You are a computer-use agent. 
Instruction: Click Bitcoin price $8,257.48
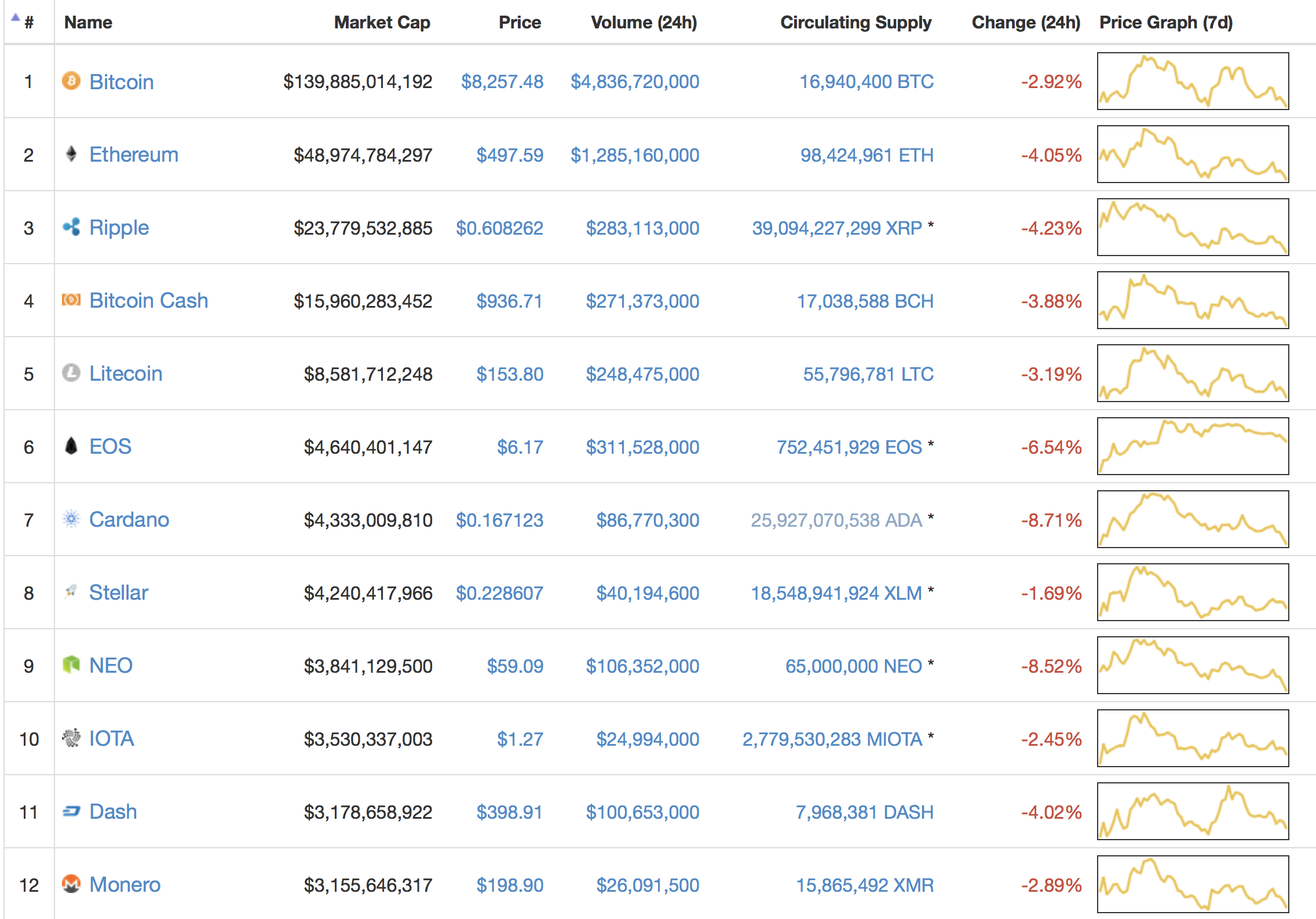(x=502, y=82)
